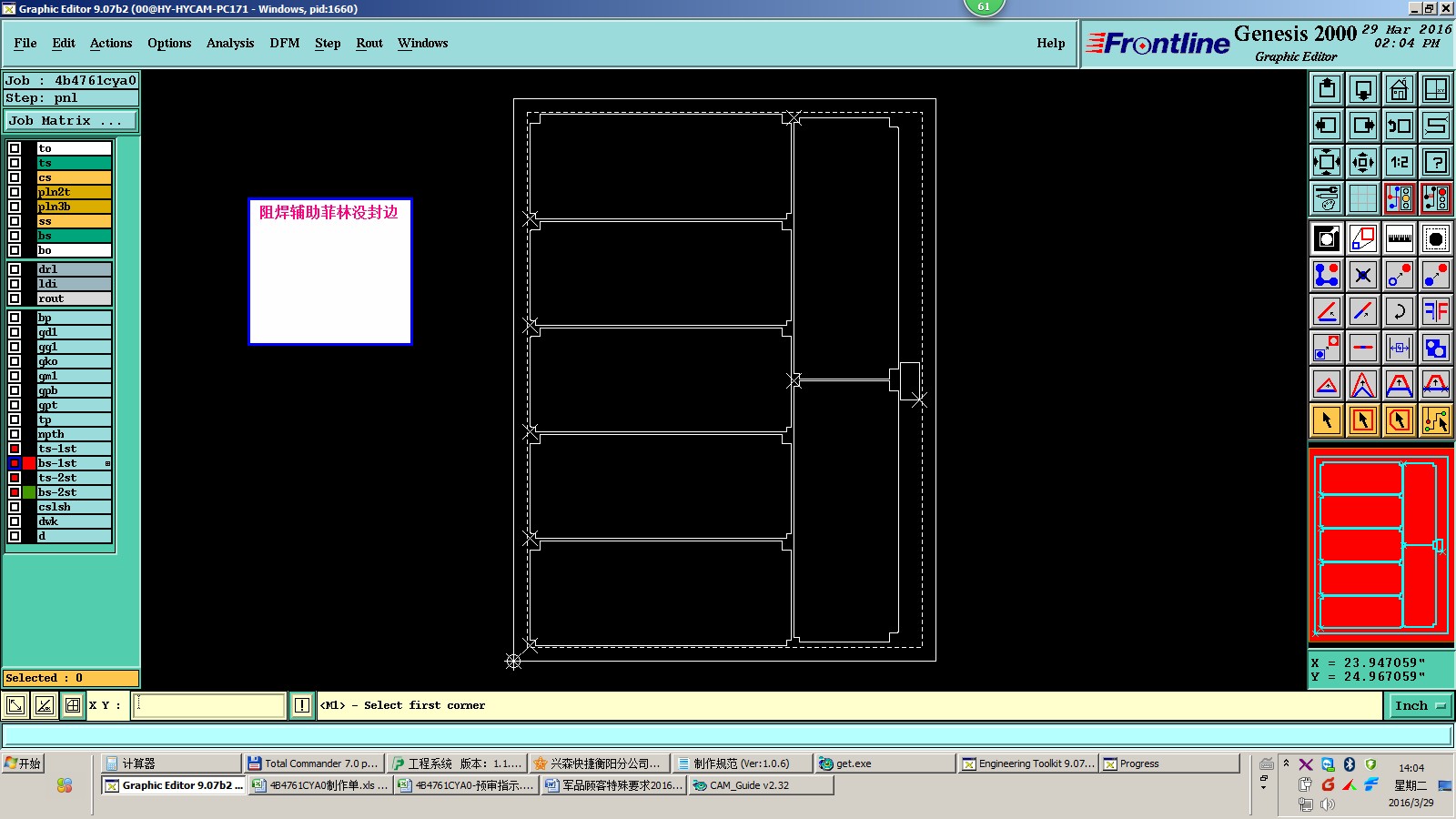Pan view left using the left-arrow icon
Viewport: 1456px width, 819px height.
(x=1327, y=126)
